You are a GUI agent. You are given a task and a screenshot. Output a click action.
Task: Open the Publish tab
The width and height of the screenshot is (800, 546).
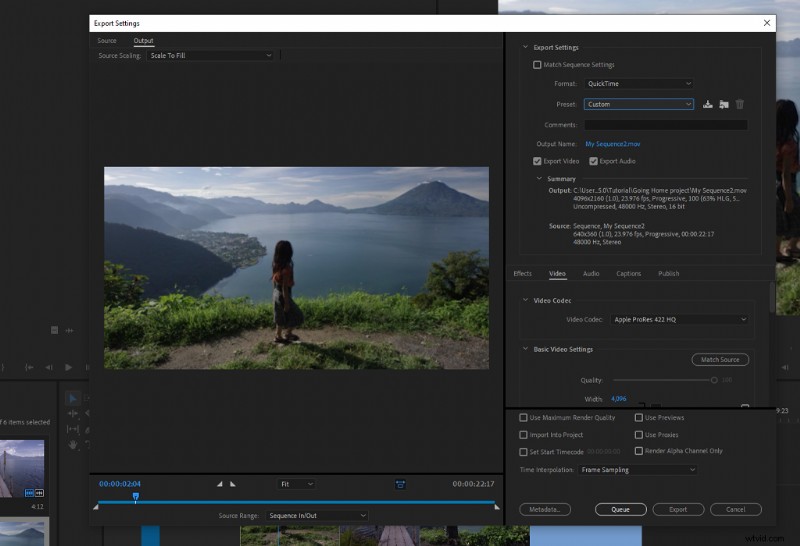668,274
